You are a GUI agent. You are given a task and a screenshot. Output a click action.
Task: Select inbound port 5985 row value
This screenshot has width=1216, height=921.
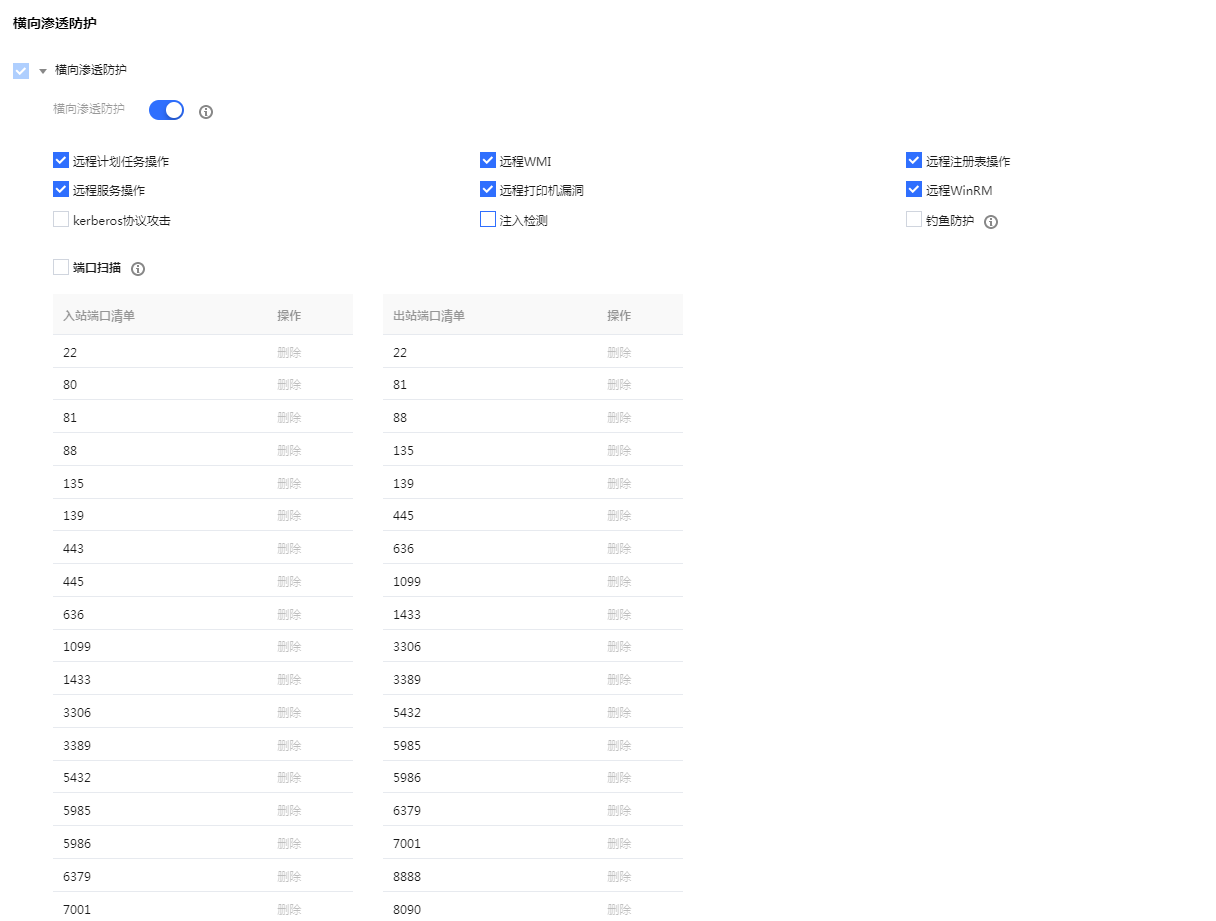coord(76,811)
